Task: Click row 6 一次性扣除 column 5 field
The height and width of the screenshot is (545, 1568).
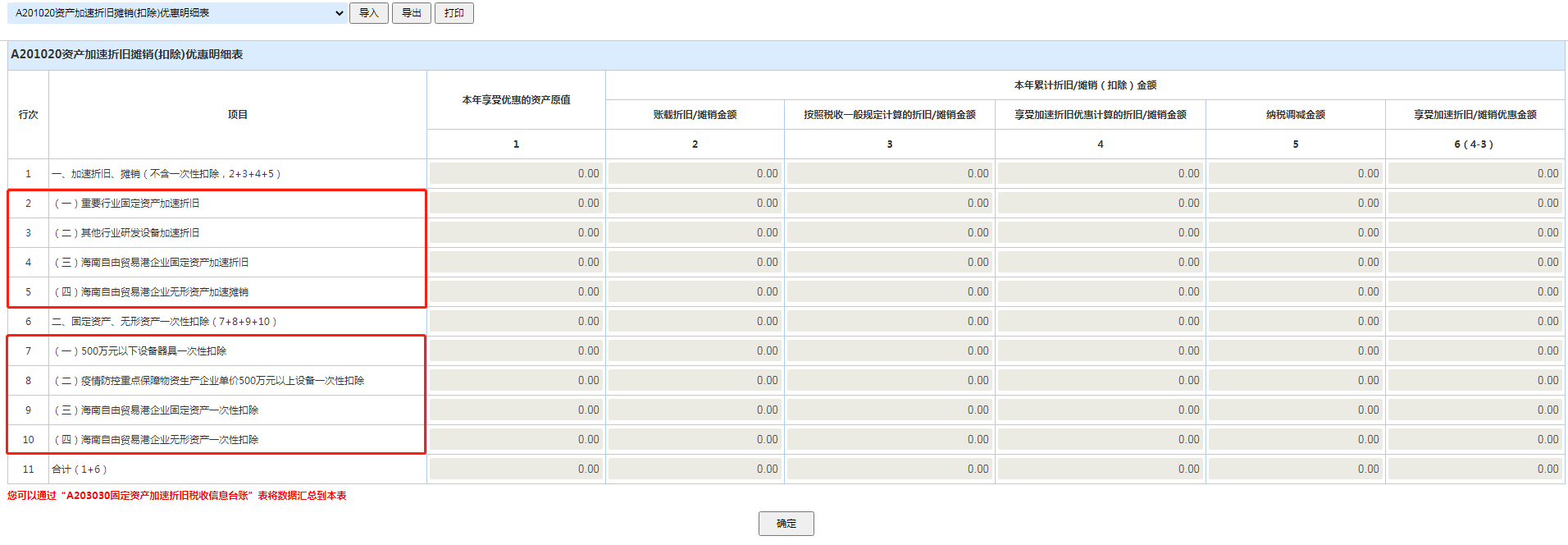Action: pos(1296,321)
